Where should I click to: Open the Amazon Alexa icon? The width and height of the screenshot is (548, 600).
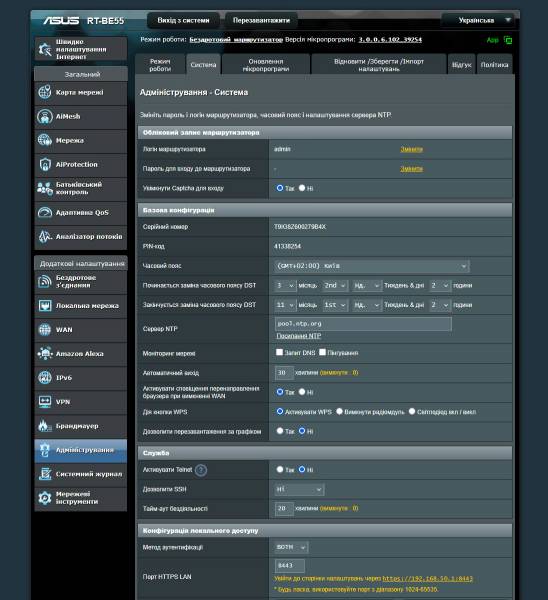(x=45, y=354)
